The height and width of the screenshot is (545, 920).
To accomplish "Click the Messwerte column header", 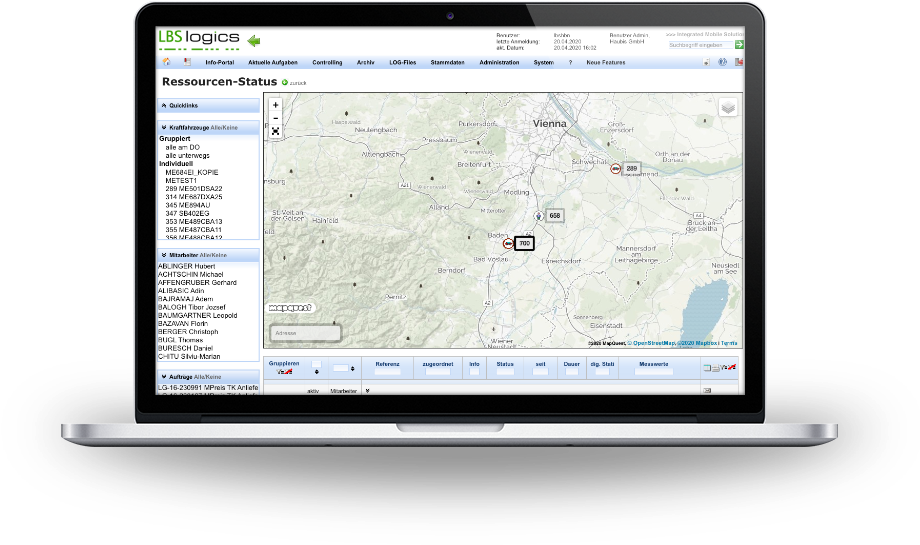I will [654, 364].
